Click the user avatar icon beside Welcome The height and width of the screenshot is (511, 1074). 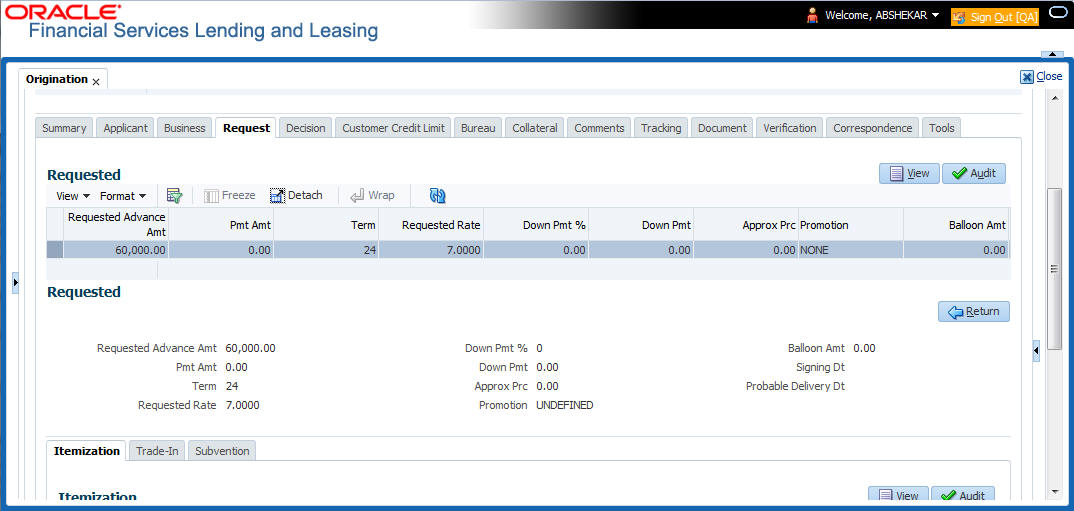pyautogui.click(x=813, y=15)
